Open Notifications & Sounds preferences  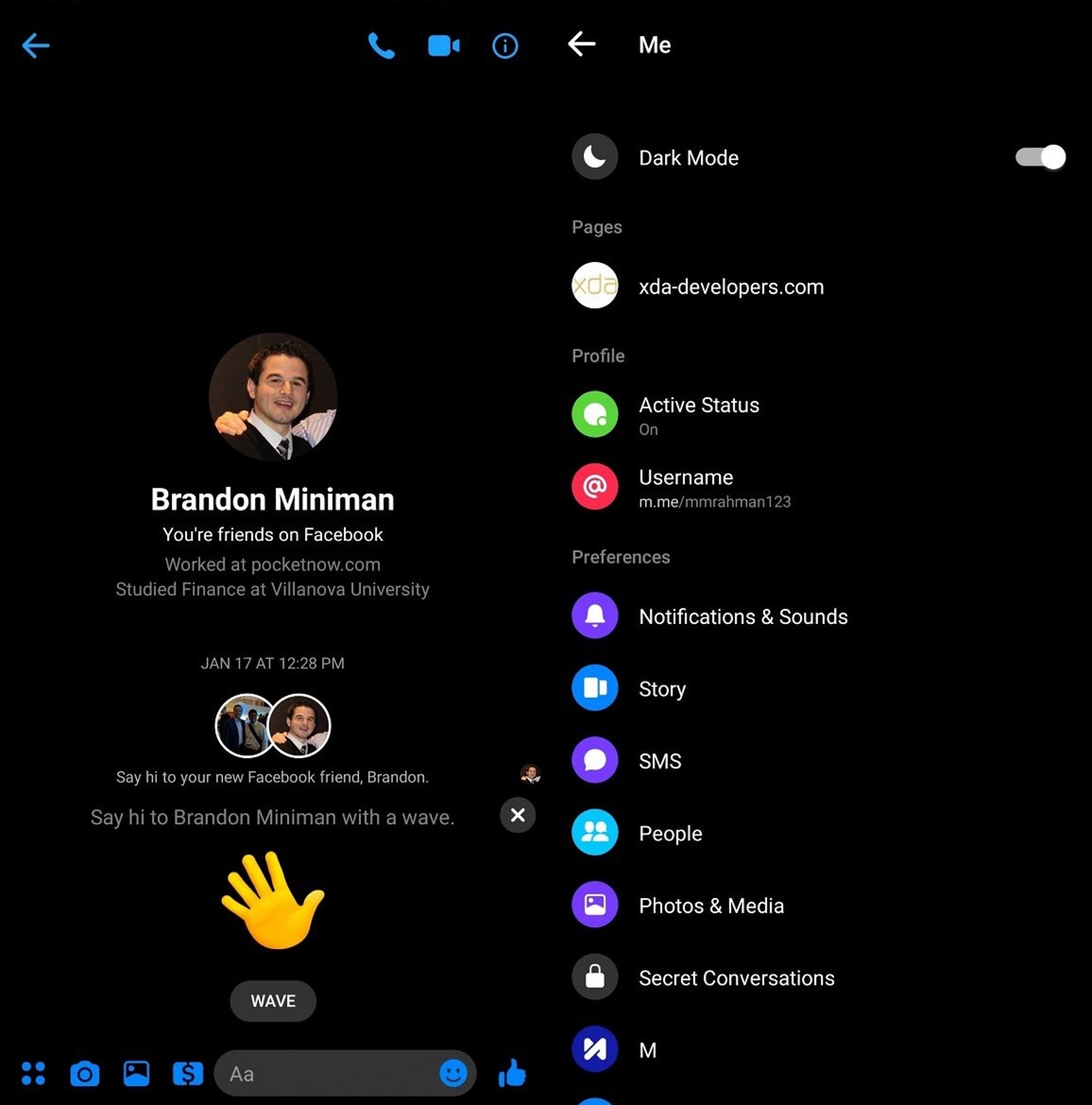tap(742, 617)
